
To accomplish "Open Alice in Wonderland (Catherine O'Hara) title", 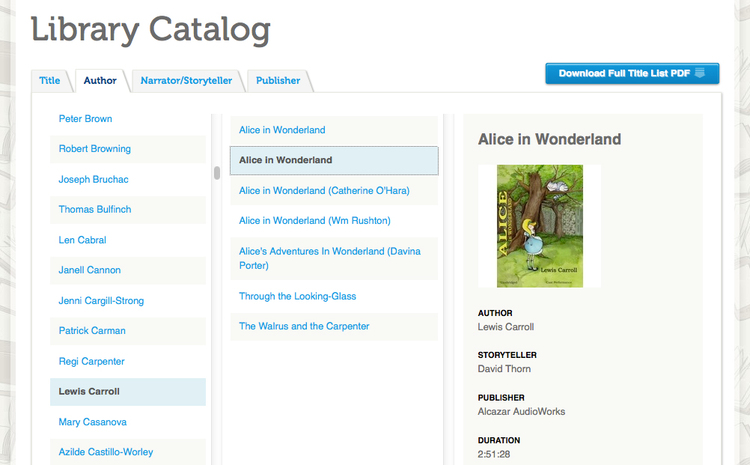I will click(x=324, y=191).
